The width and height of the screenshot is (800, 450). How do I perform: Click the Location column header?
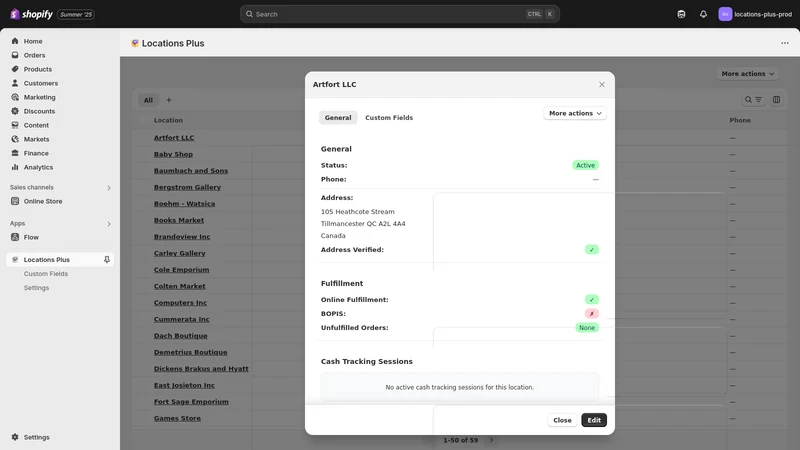pos(168,120)
